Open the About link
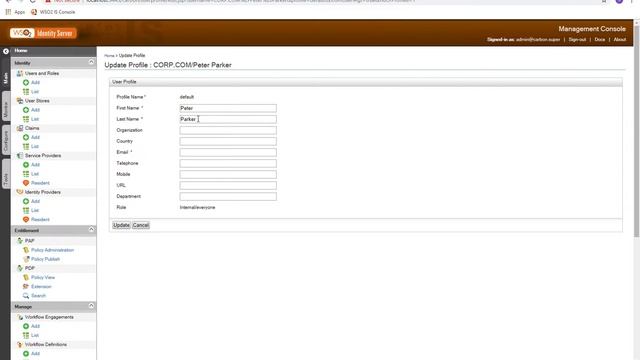 pyautogui.click(x=620, y=40)
